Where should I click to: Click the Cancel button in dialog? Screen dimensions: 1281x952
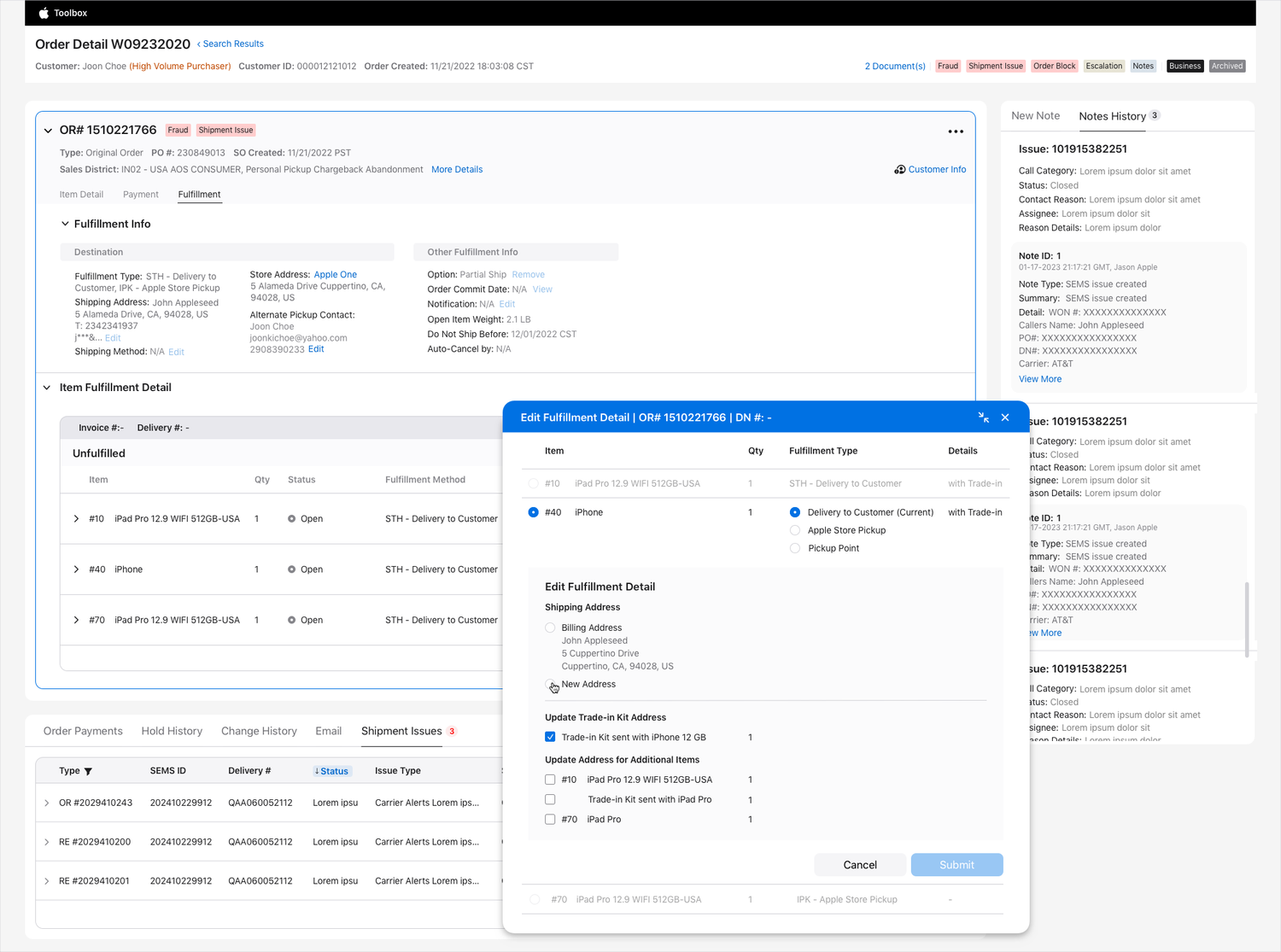(x=860, y=865)
